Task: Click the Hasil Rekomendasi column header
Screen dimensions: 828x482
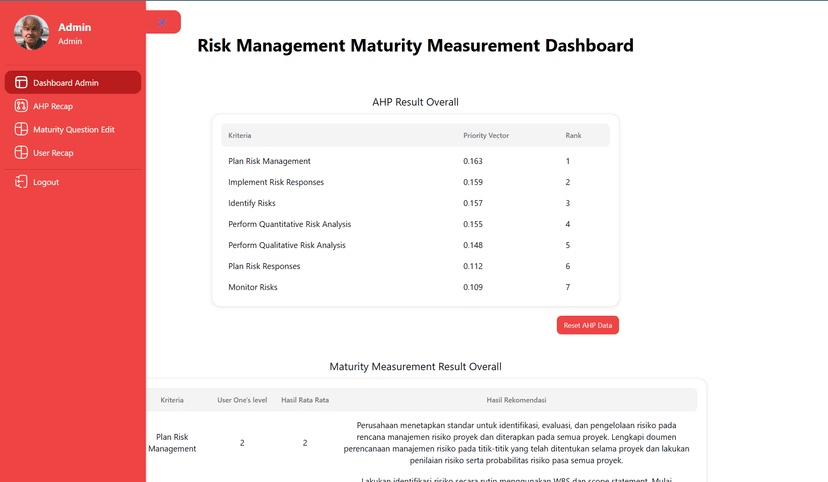Action: [516, 400]
